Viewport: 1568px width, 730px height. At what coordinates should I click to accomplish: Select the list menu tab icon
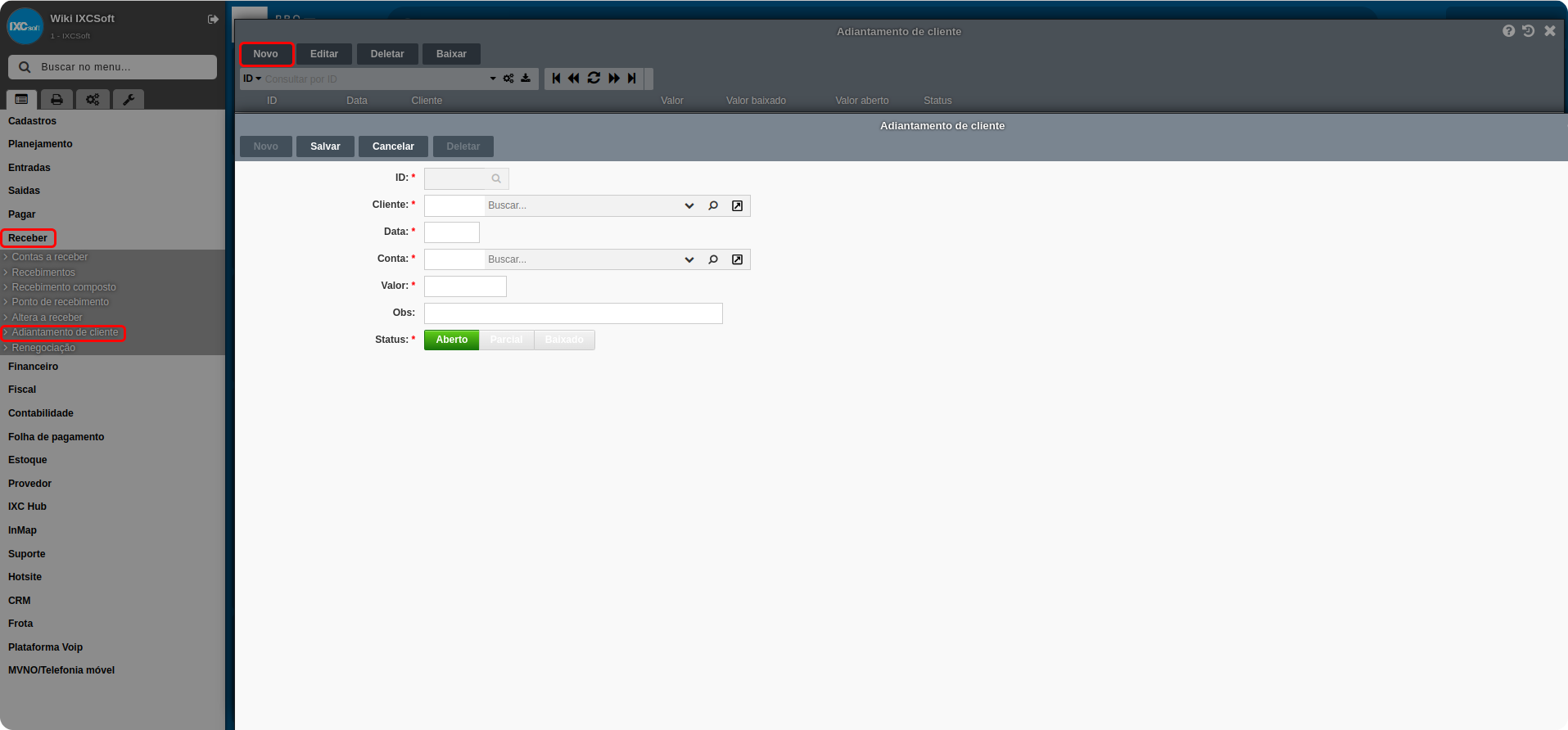tap(21, 99)
